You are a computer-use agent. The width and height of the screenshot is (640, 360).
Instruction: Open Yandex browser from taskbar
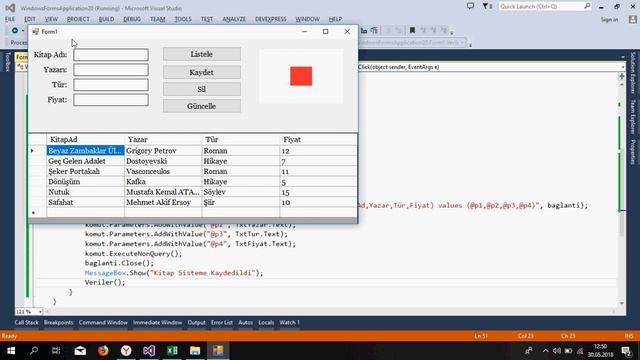click(x=126, y=351)
